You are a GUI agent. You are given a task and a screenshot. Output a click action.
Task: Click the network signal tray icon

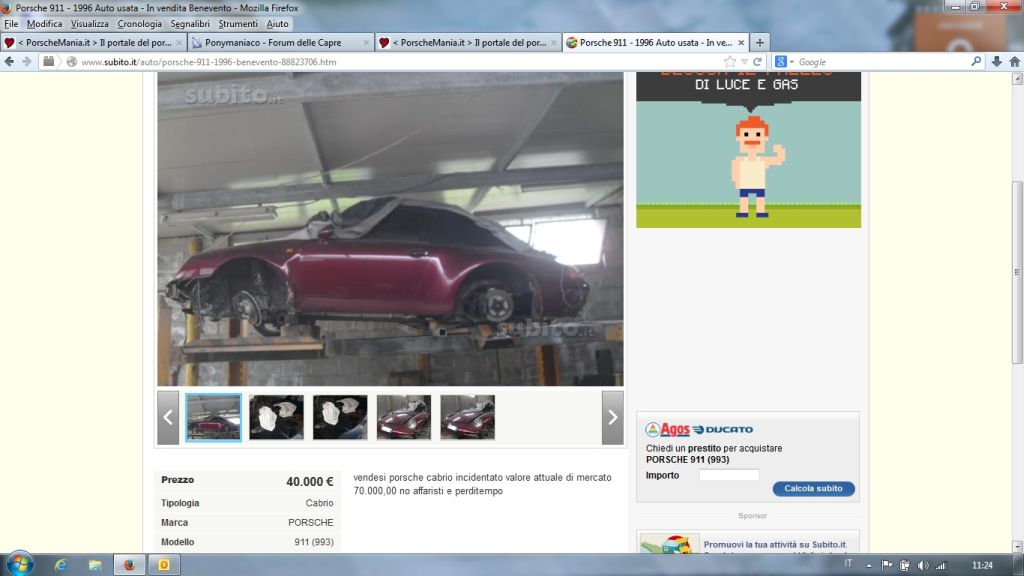(941, 566)
